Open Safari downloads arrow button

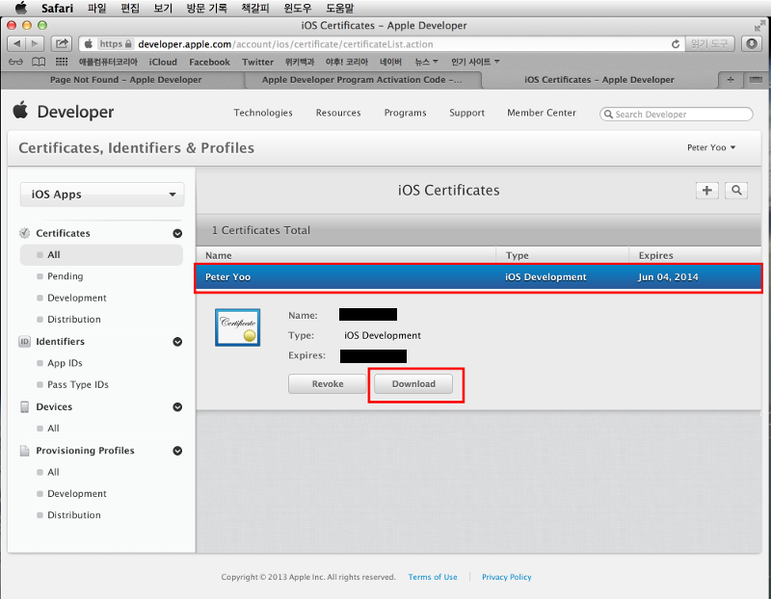(752, 44)
